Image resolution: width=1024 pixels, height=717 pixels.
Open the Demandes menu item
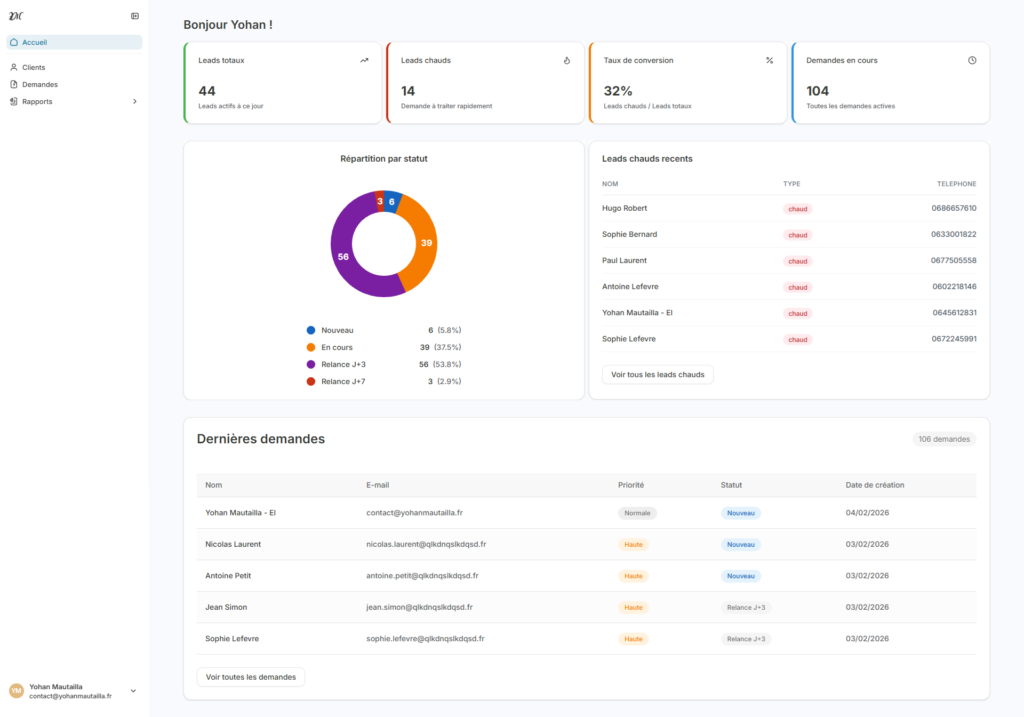tap(40, 84)
